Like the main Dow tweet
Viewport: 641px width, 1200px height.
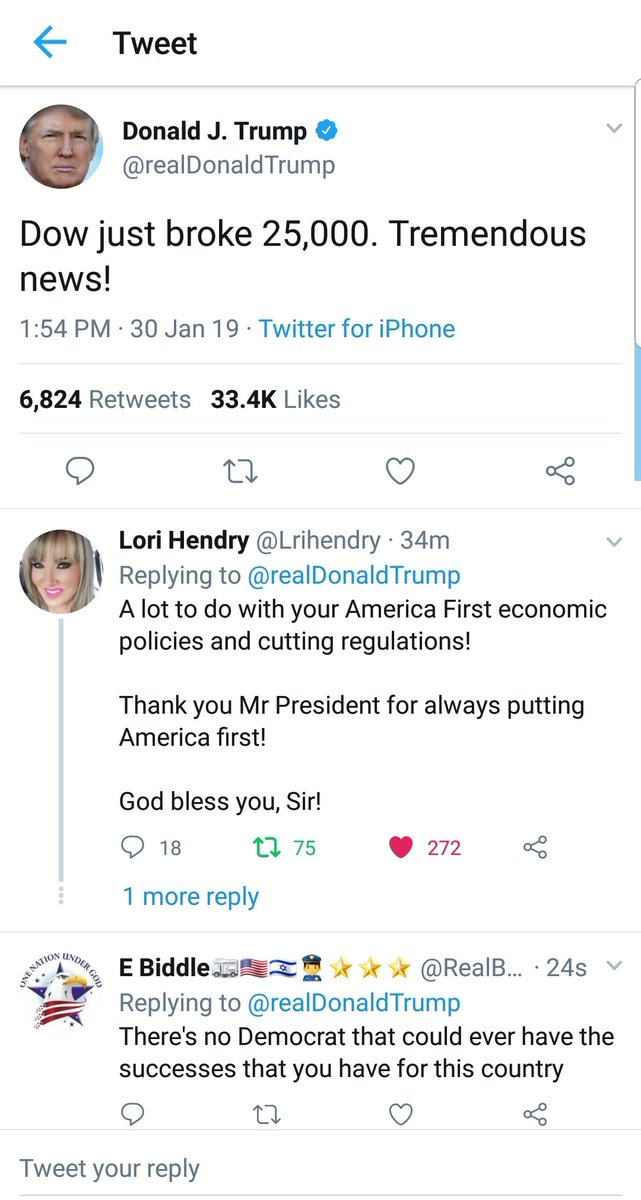(x=400, y=471)
